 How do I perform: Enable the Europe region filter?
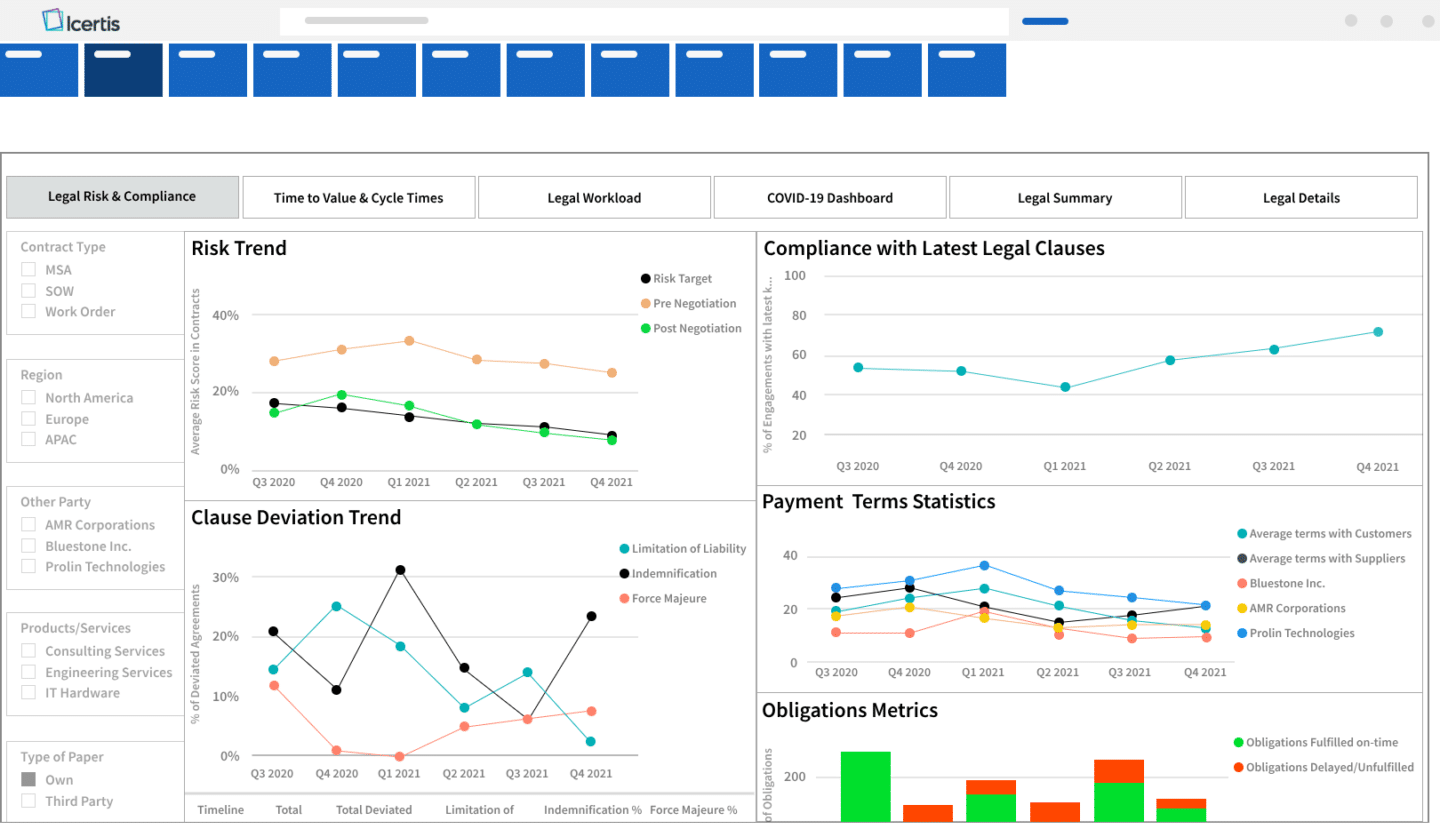point(28,419)
